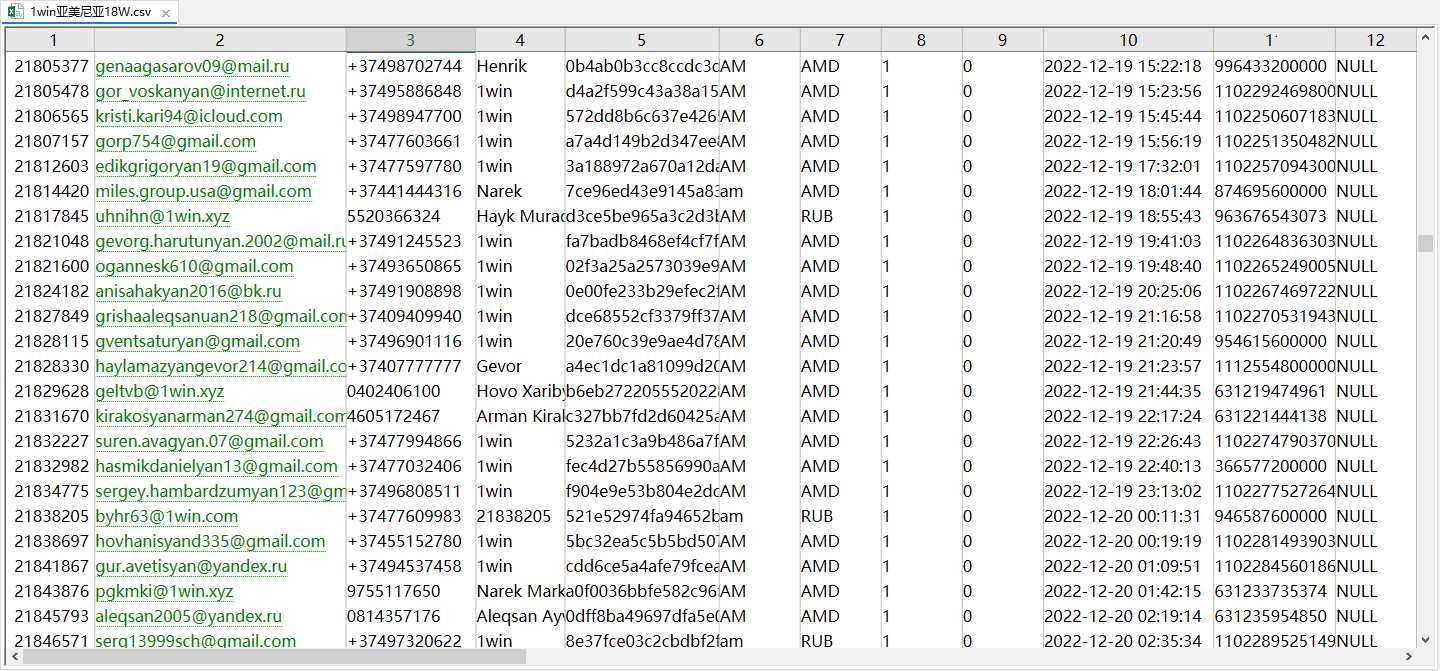Select column header 9
Viewport: 1440px width, 671px height.
tap(1003, 40)
